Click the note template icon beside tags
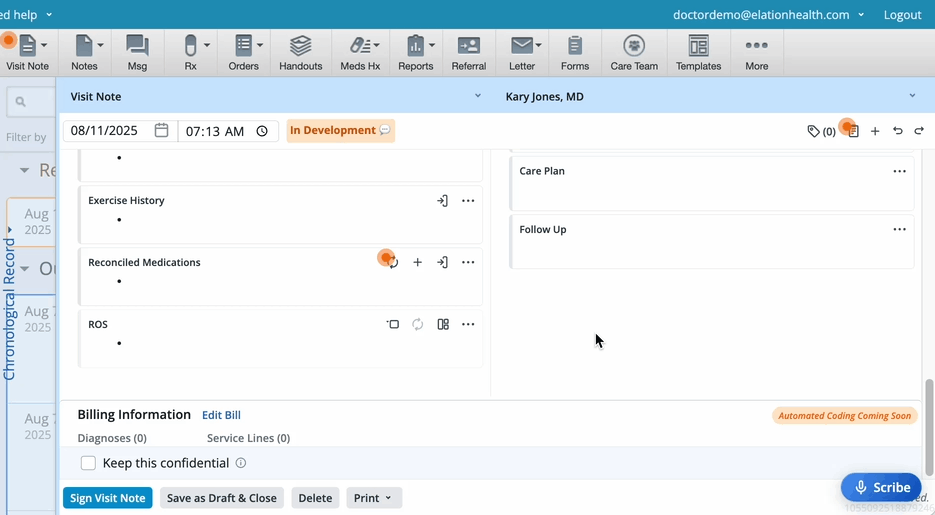Viewport: 935px width, 515px height. click(x=853, y=131)
